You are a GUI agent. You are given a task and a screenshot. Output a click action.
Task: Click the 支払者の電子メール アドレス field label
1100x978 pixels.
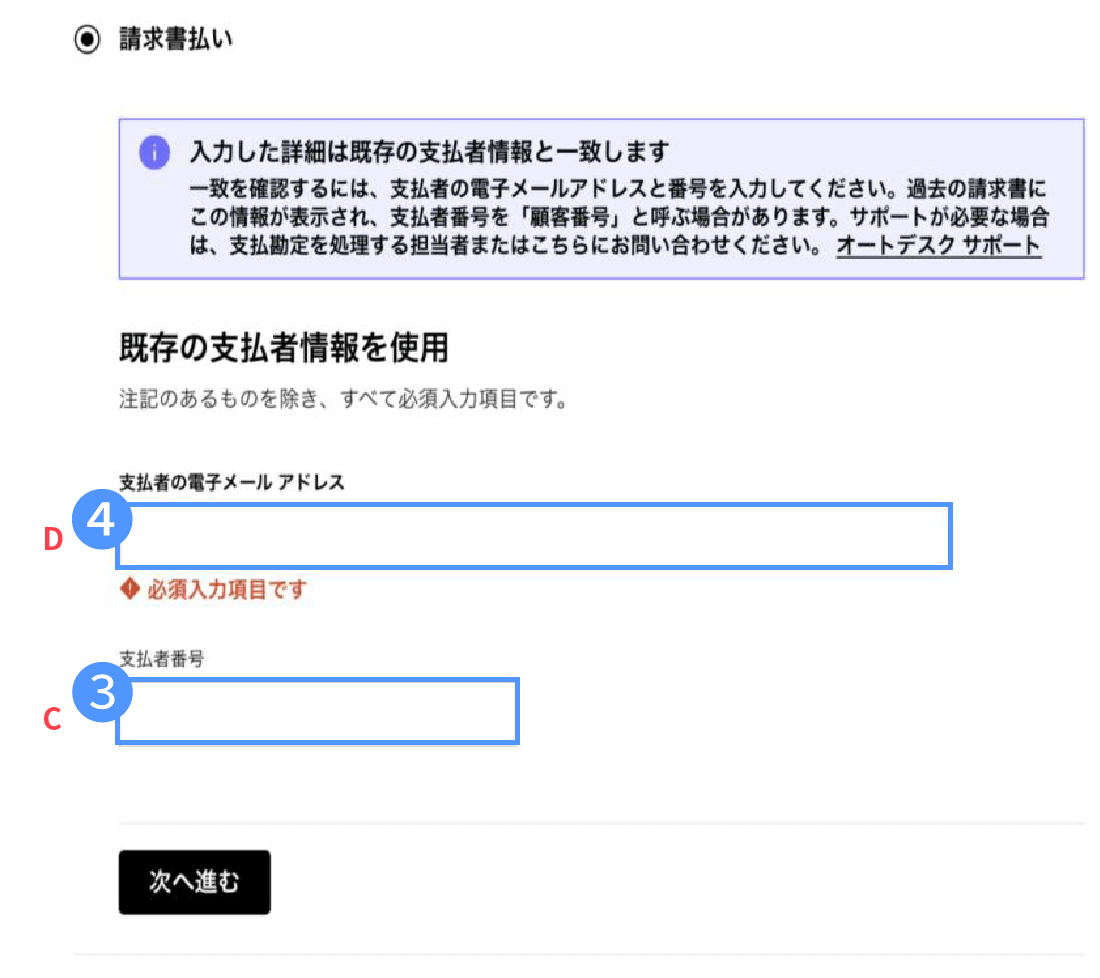pos(231,483)
